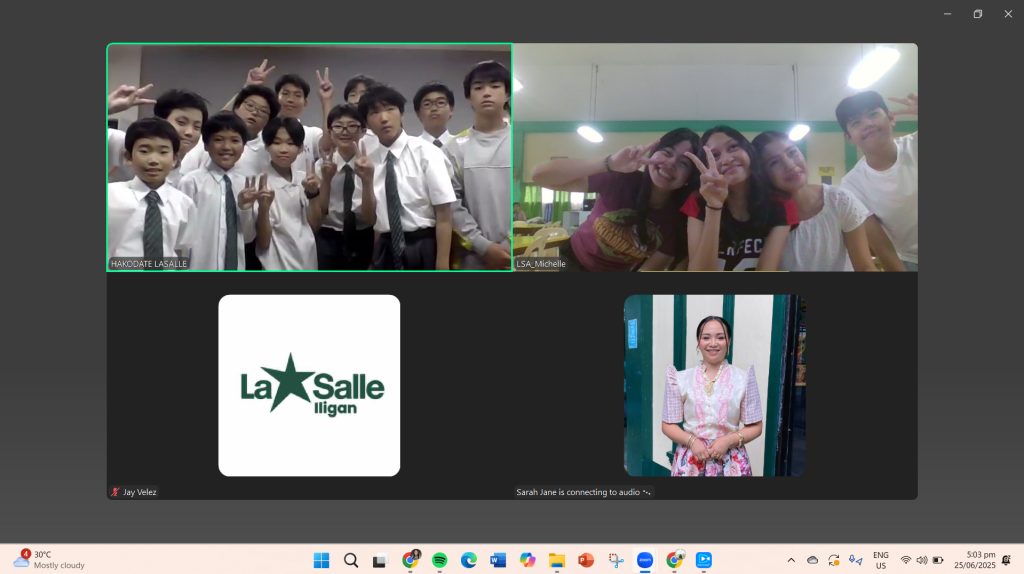Open the blue video camera app in taskbar
Viewport: 1024px width, 574px height.
(704, 560)
